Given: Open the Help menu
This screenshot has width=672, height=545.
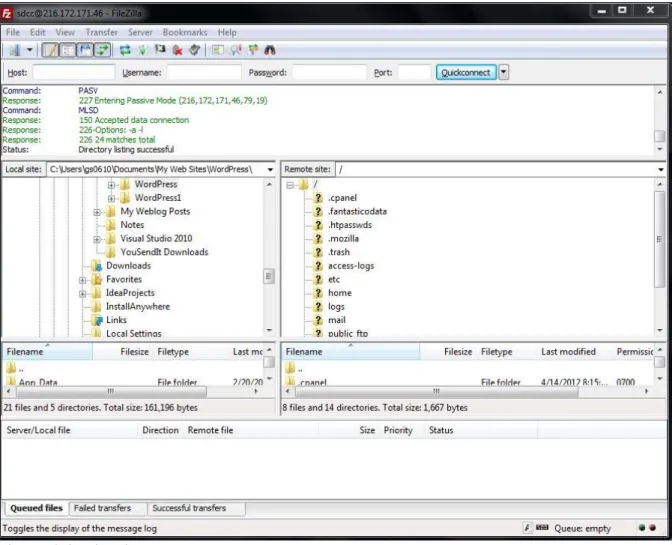Looking at the screenshot, I should pos(227,32).
